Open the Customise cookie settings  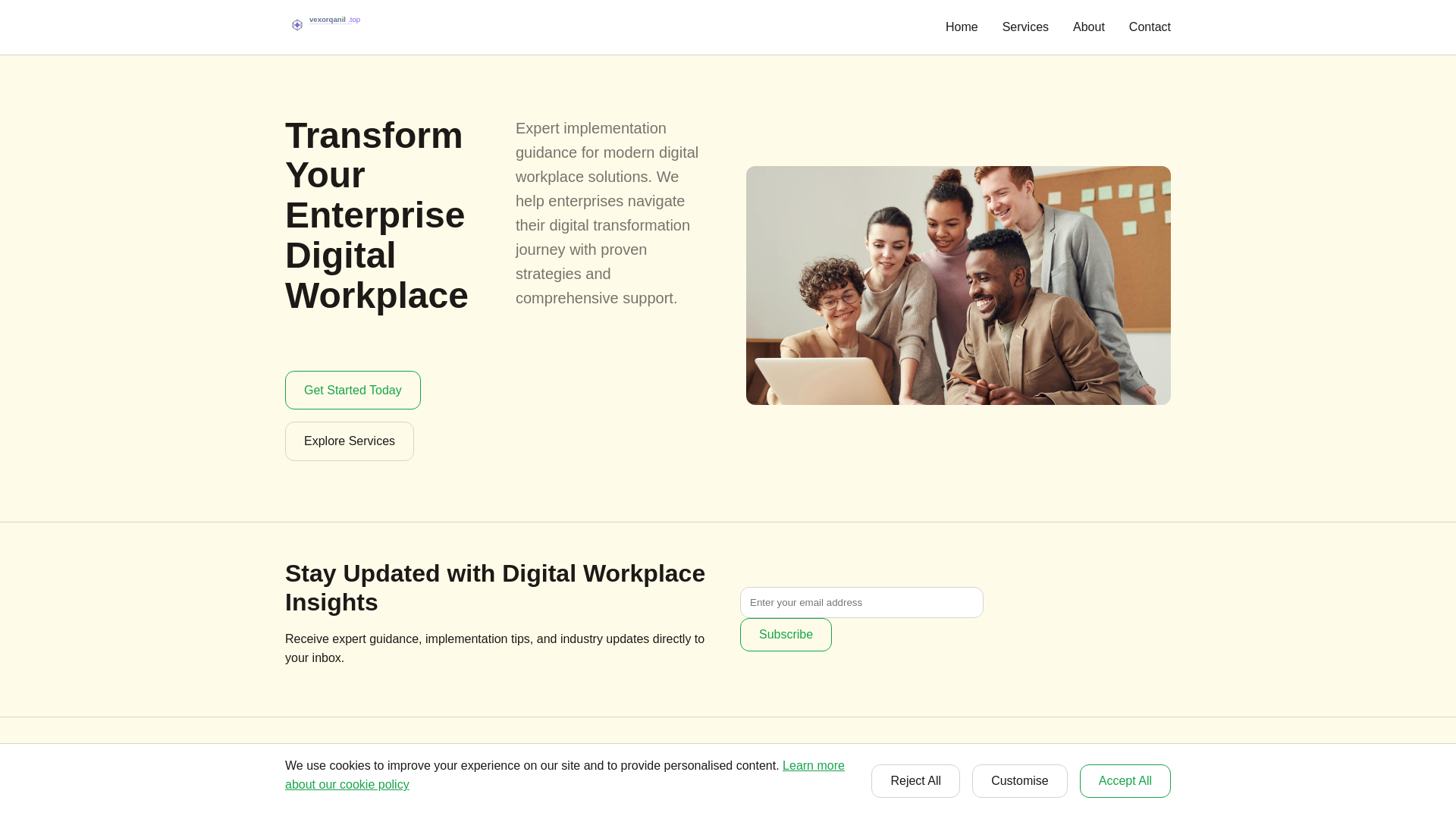(x=1019, y=781)
